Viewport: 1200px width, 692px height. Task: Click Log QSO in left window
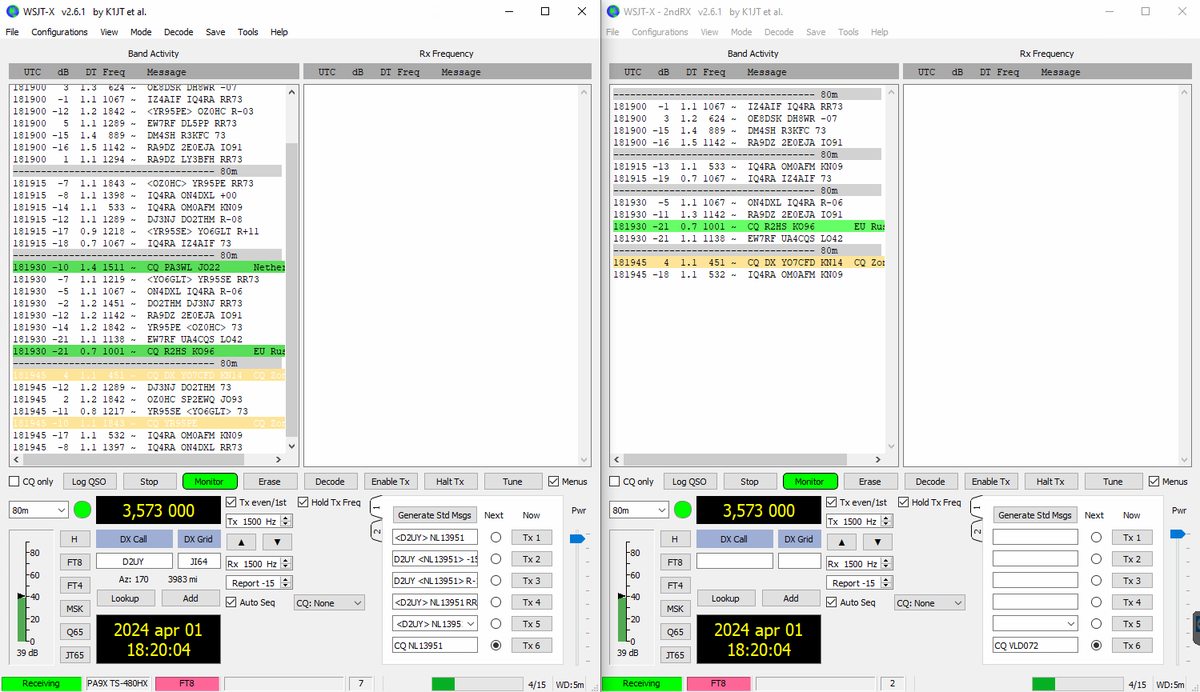click(x=90, y=481)
